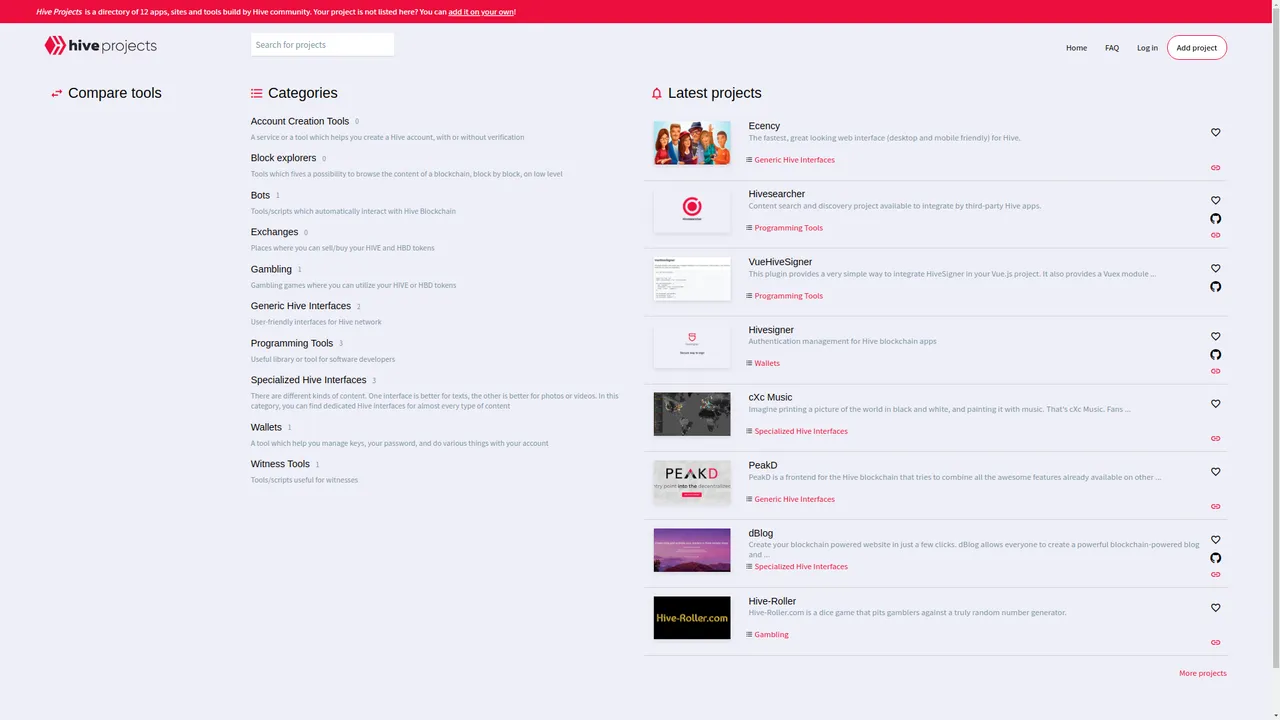Open the Log in page

(x=1147, y=47)
